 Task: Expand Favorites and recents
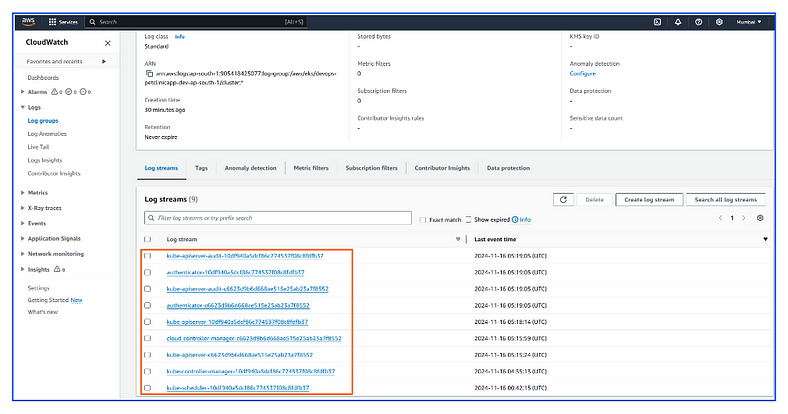(104, 61)
